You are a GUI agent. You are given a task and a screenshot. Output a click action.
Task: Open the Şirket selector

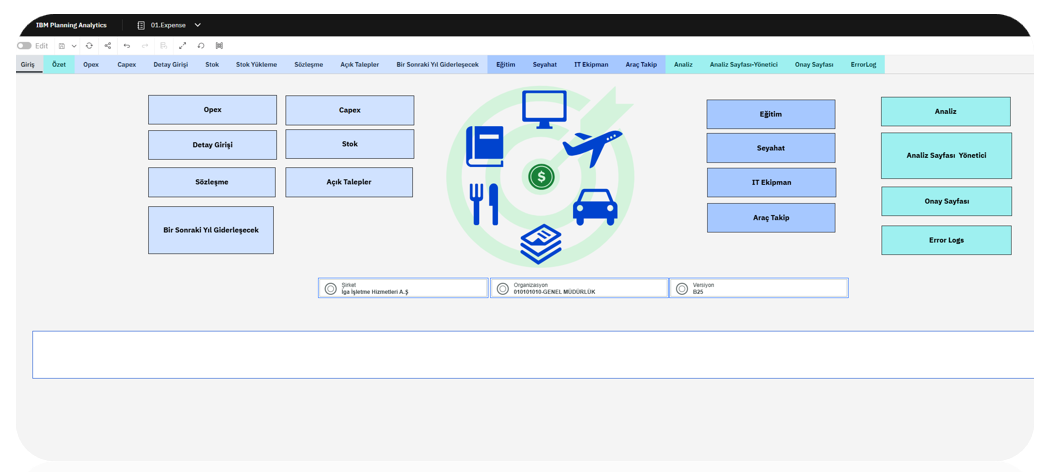(403, 288)
